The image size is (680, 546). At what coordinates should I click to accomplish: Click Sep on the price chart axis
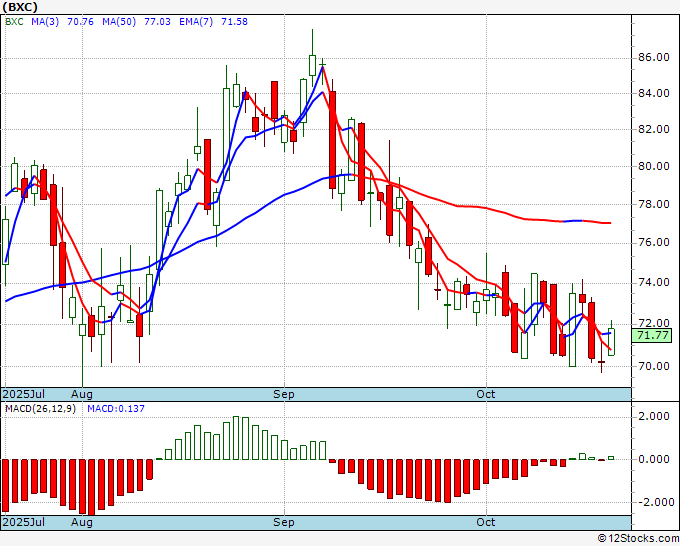pos(284,394)
